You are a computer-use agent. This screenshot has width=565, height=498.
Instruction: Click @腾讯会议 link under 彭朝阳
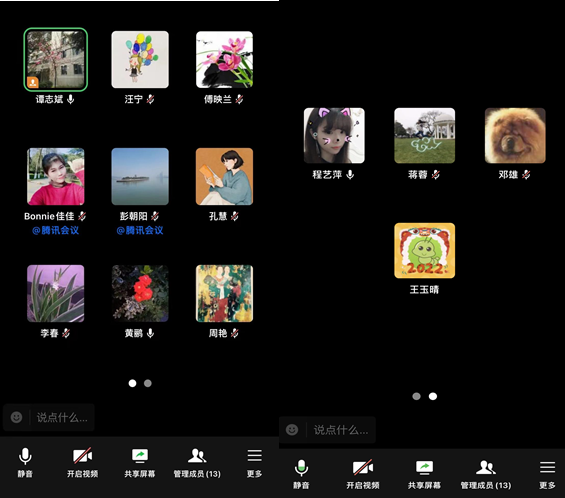140,230
